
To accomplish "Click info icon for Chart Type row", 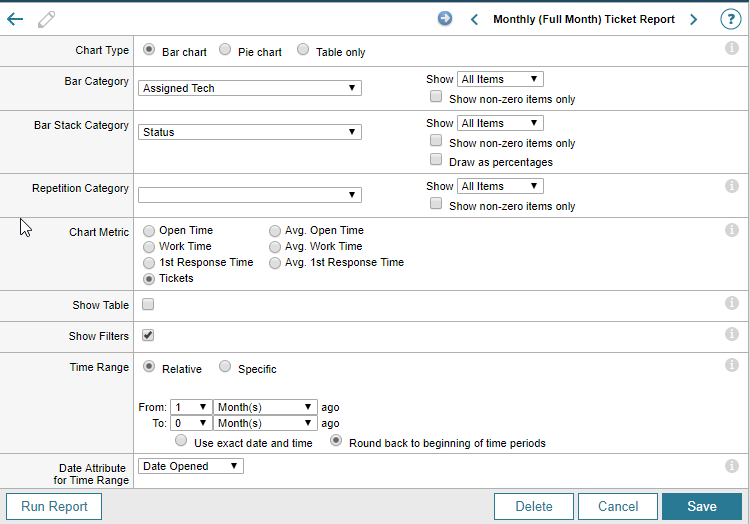I will 731,48.
